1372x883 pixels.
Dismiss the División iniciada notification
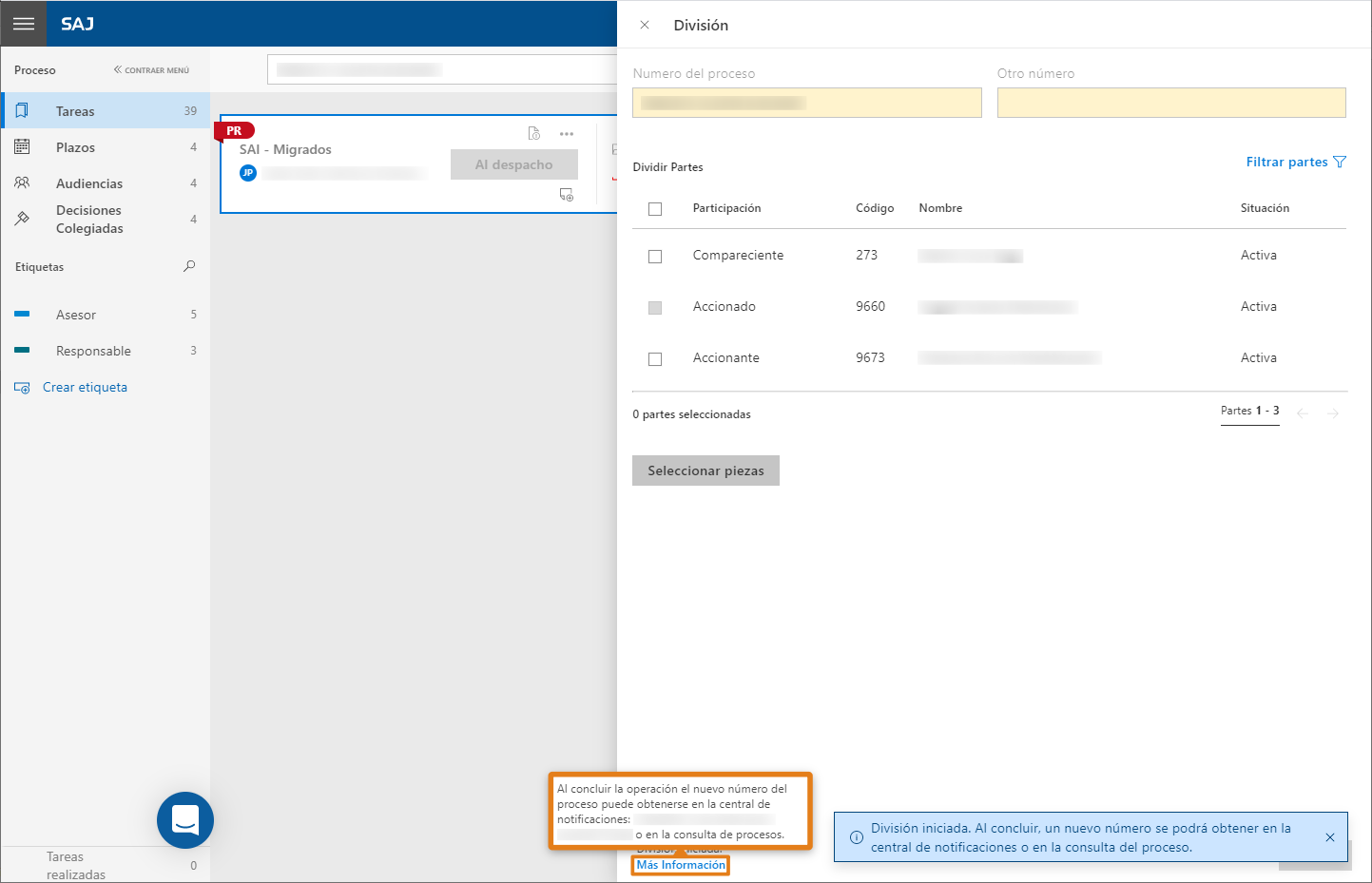click(1330, 837)
